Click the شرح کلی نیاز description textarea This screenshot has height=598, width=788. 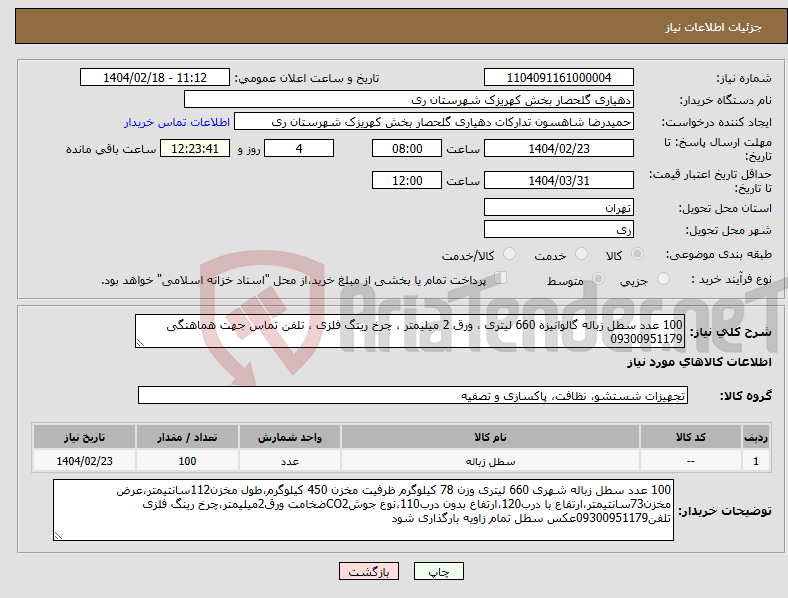[410, 331]
